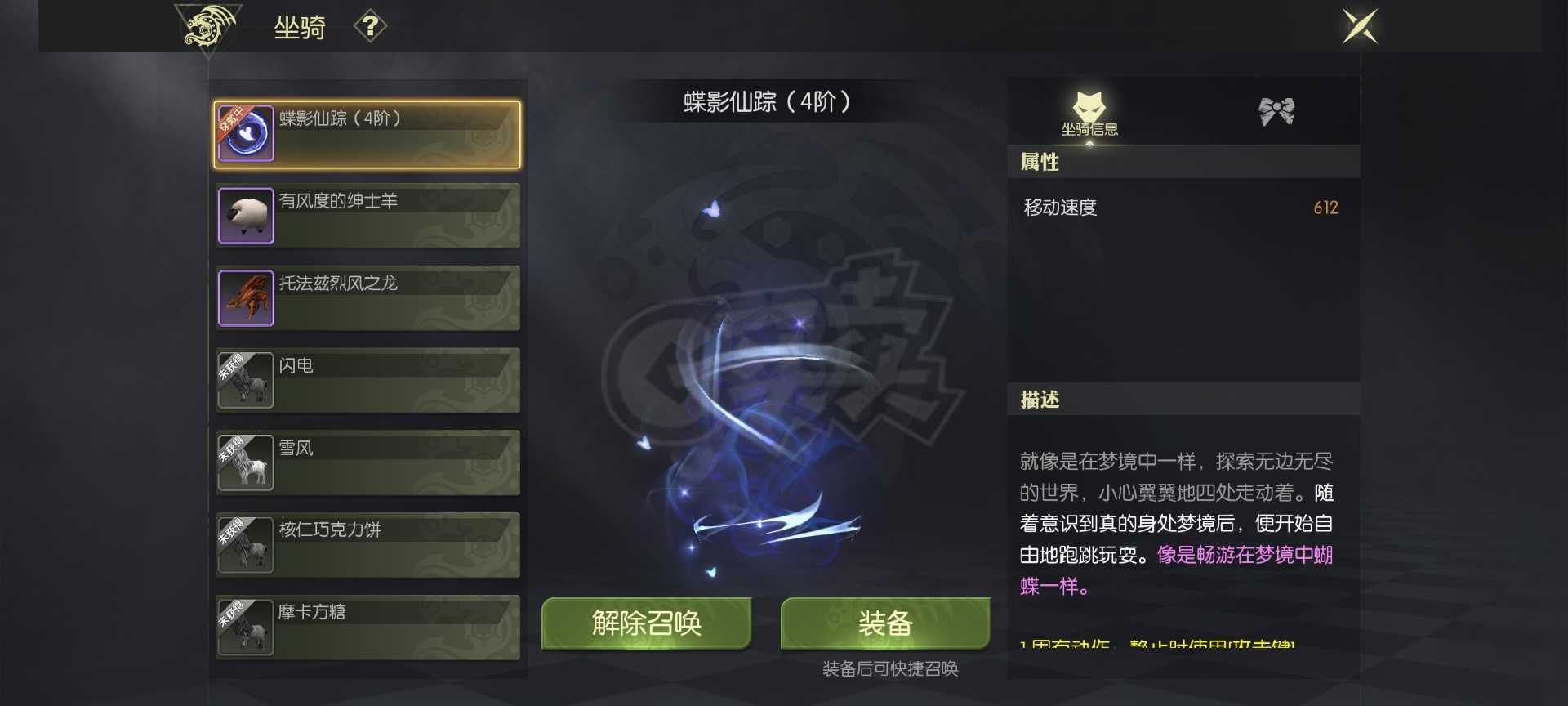The width and height of the screenshot is (1568, 706).
Task: Switch to the ribbon bow icon tab
Action: click(x=1276, y=111)
